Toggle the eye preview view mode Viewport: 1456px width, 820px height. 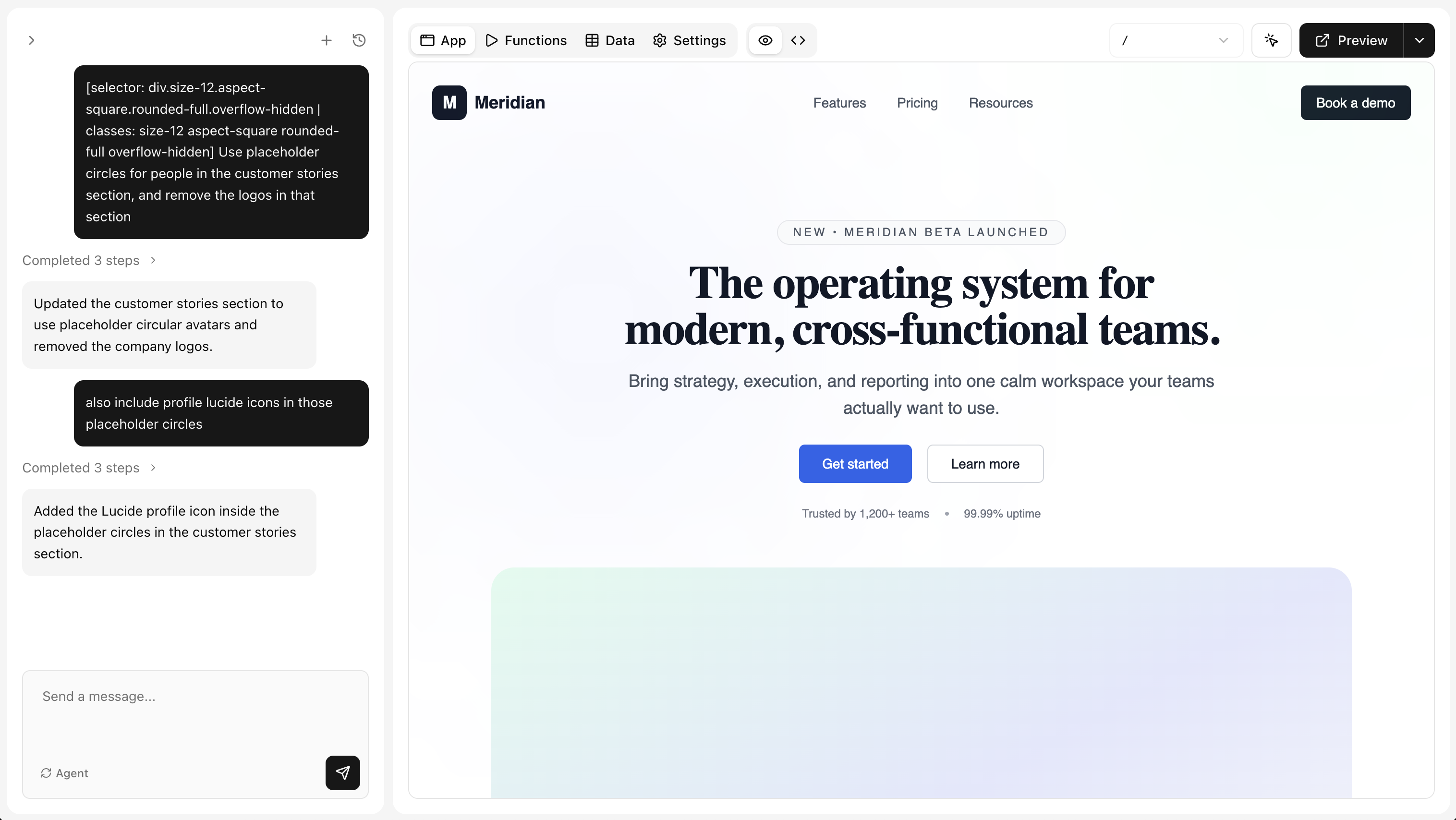tap(765, 40)
